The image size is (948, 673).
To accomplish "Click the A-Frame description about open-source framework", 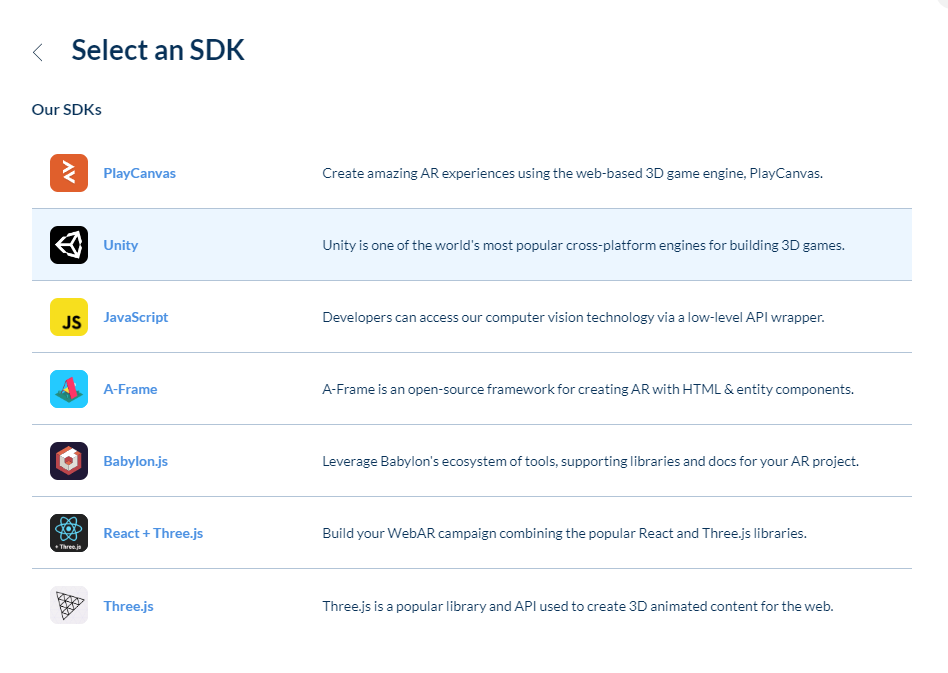I will [588, 389].
